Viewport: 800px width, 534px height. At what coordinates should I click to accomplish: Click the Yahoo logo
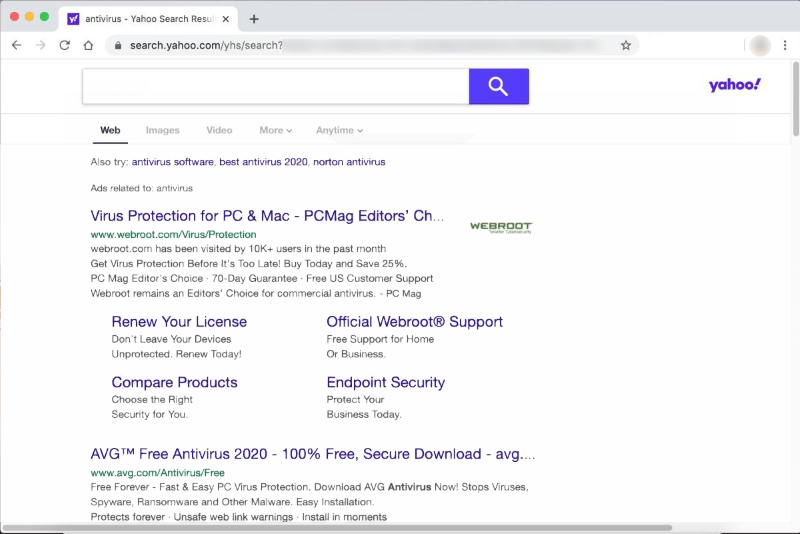(734, 85)
